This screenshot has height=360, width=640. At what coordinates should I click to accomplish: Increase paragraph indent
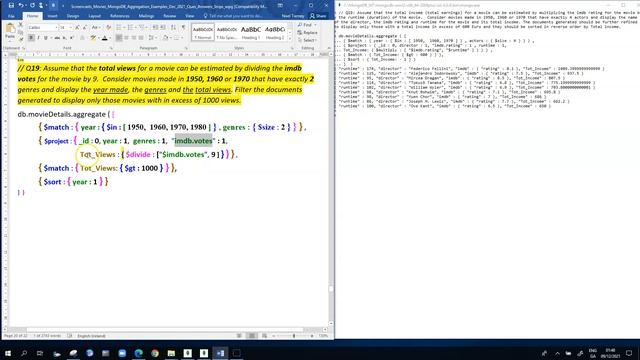pos(163,27)
